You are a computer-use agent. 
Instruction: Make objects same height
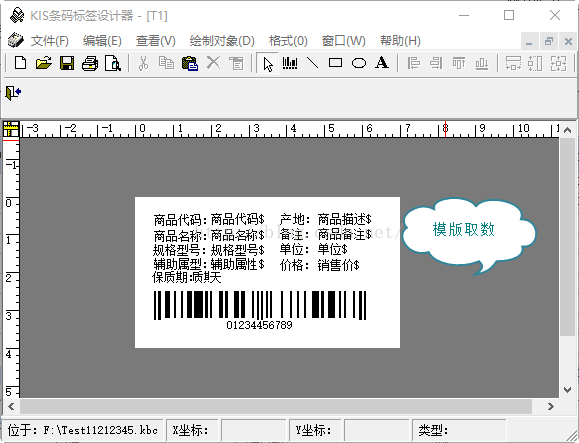(535, 63)
